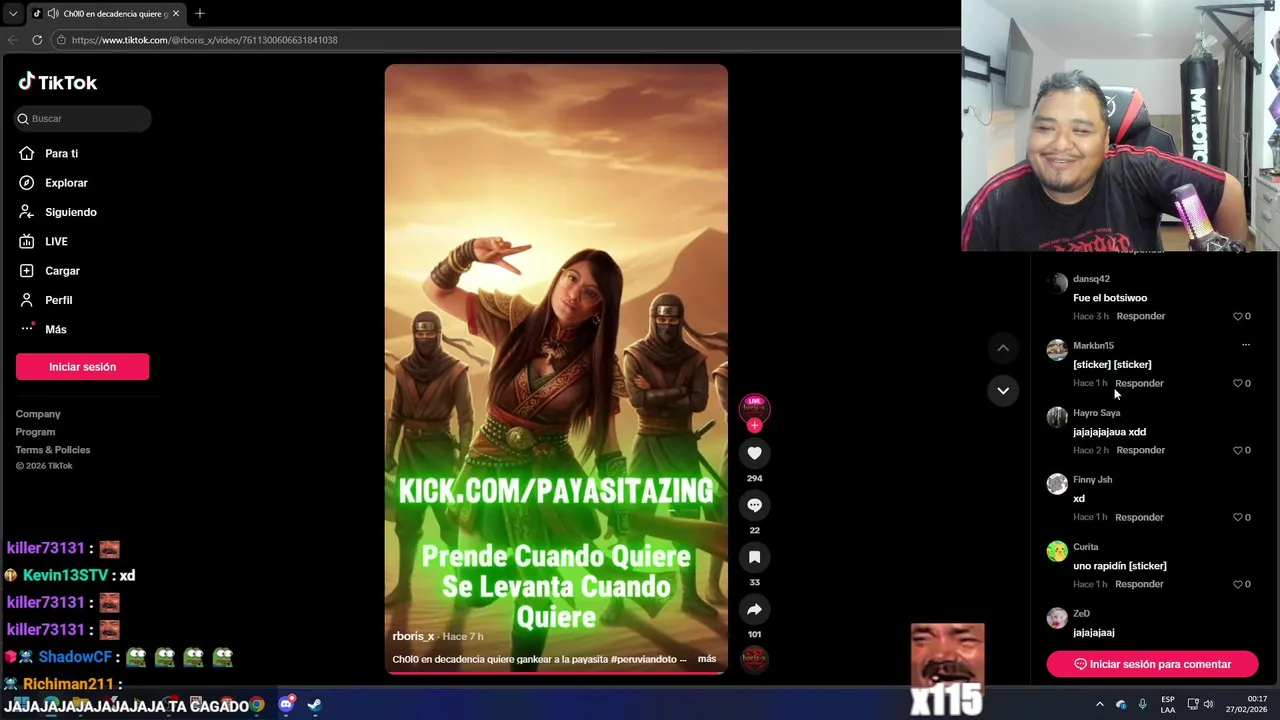
Task: Open the Para ti feed
Action: tap(61, 153)
